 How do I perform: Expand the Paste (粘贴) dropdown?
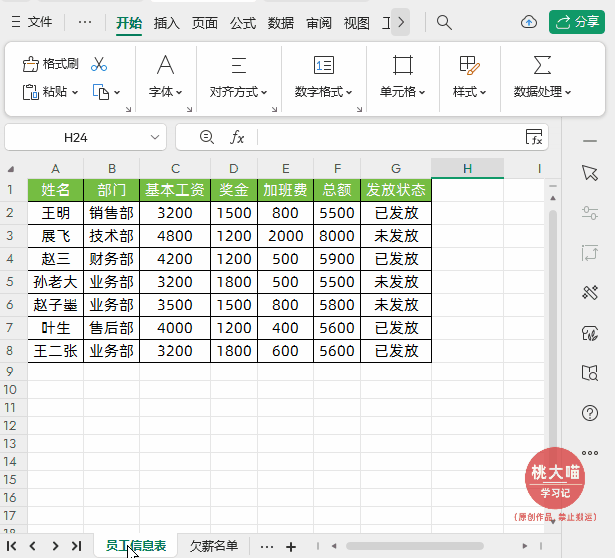[x=76, y=92]
